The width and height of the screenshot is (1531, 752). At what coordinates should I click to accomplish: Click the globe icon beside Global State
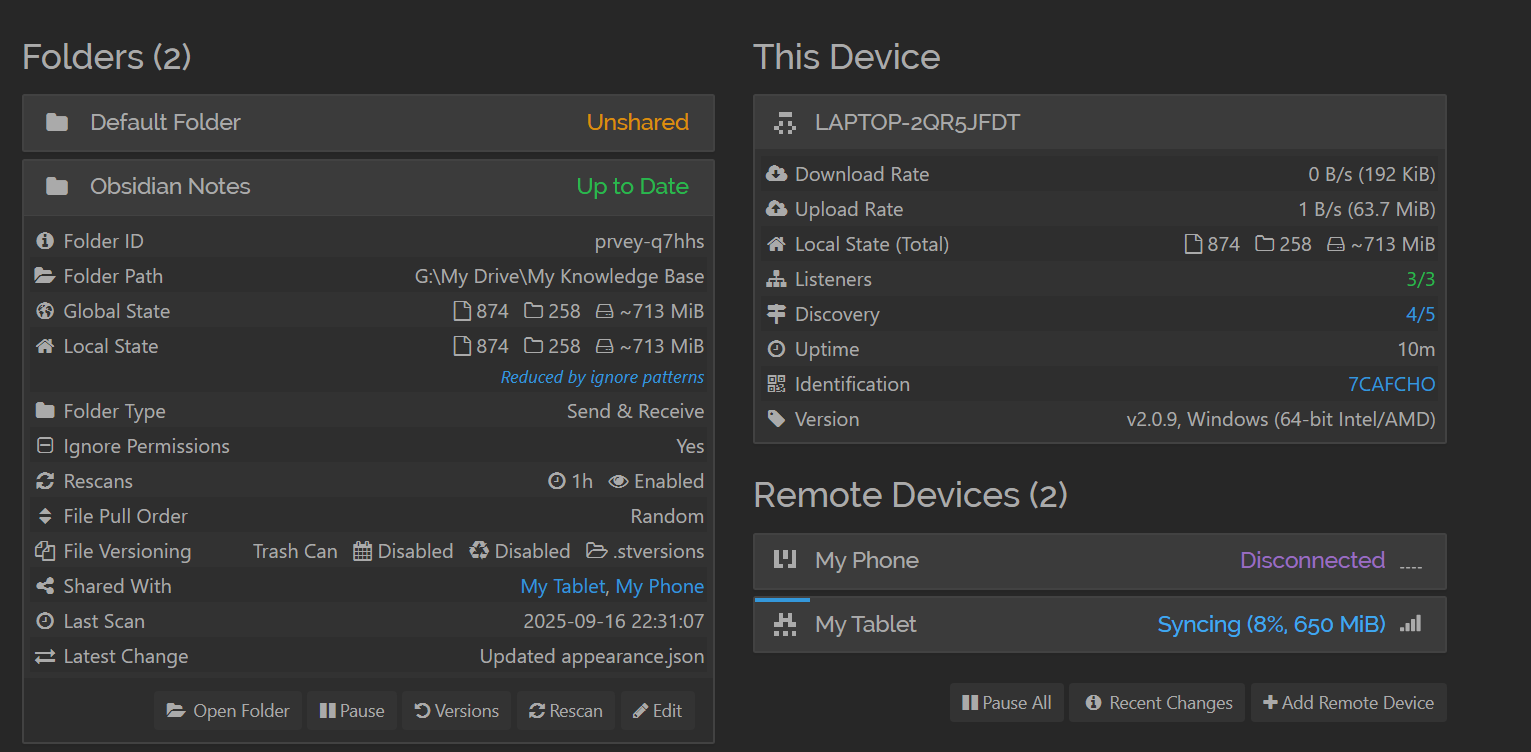(x=44, y=311)
